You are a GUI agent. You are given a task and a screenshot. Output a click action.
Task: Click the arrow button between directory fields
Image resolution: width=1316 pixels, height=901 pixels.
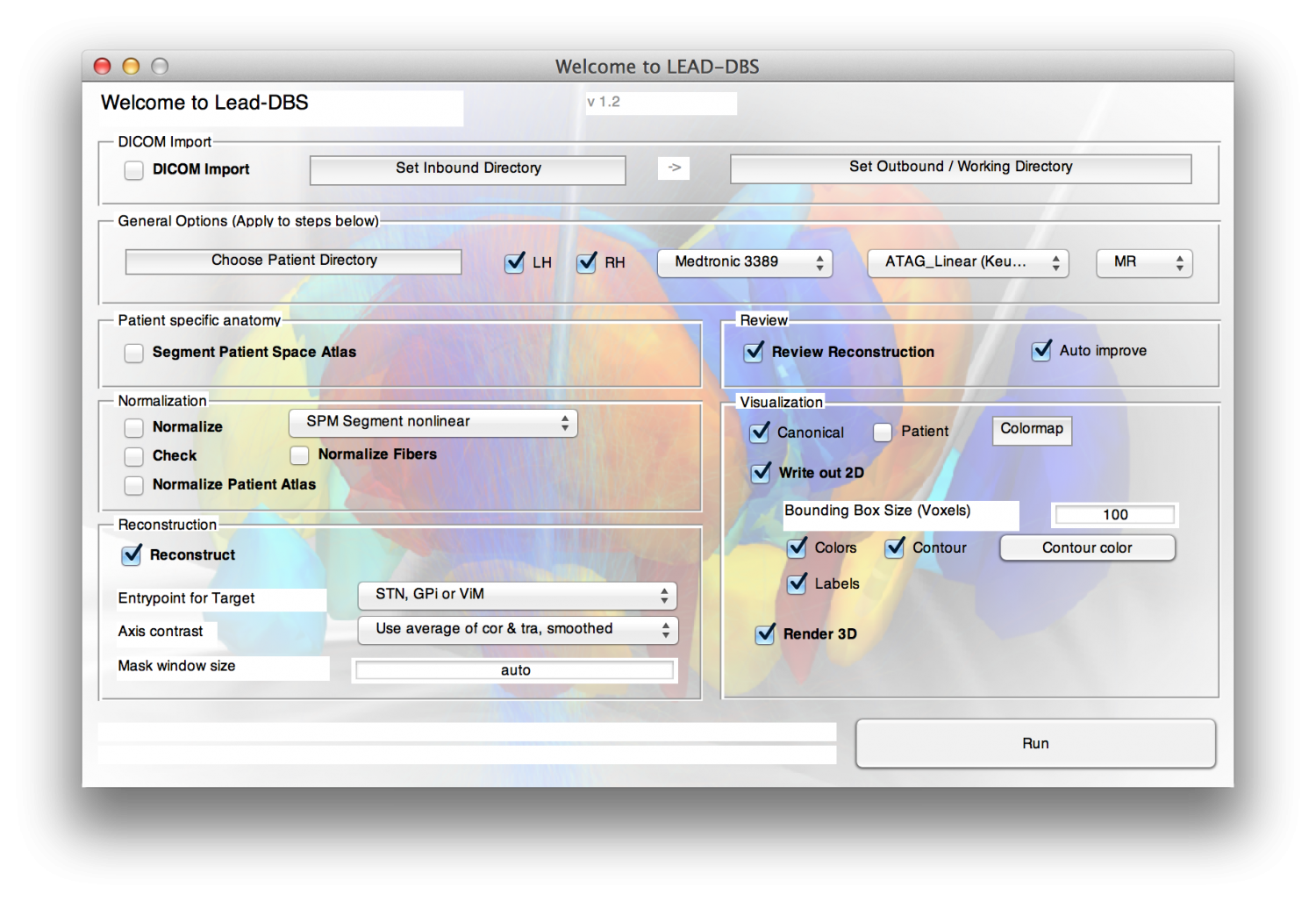[674, 168]
